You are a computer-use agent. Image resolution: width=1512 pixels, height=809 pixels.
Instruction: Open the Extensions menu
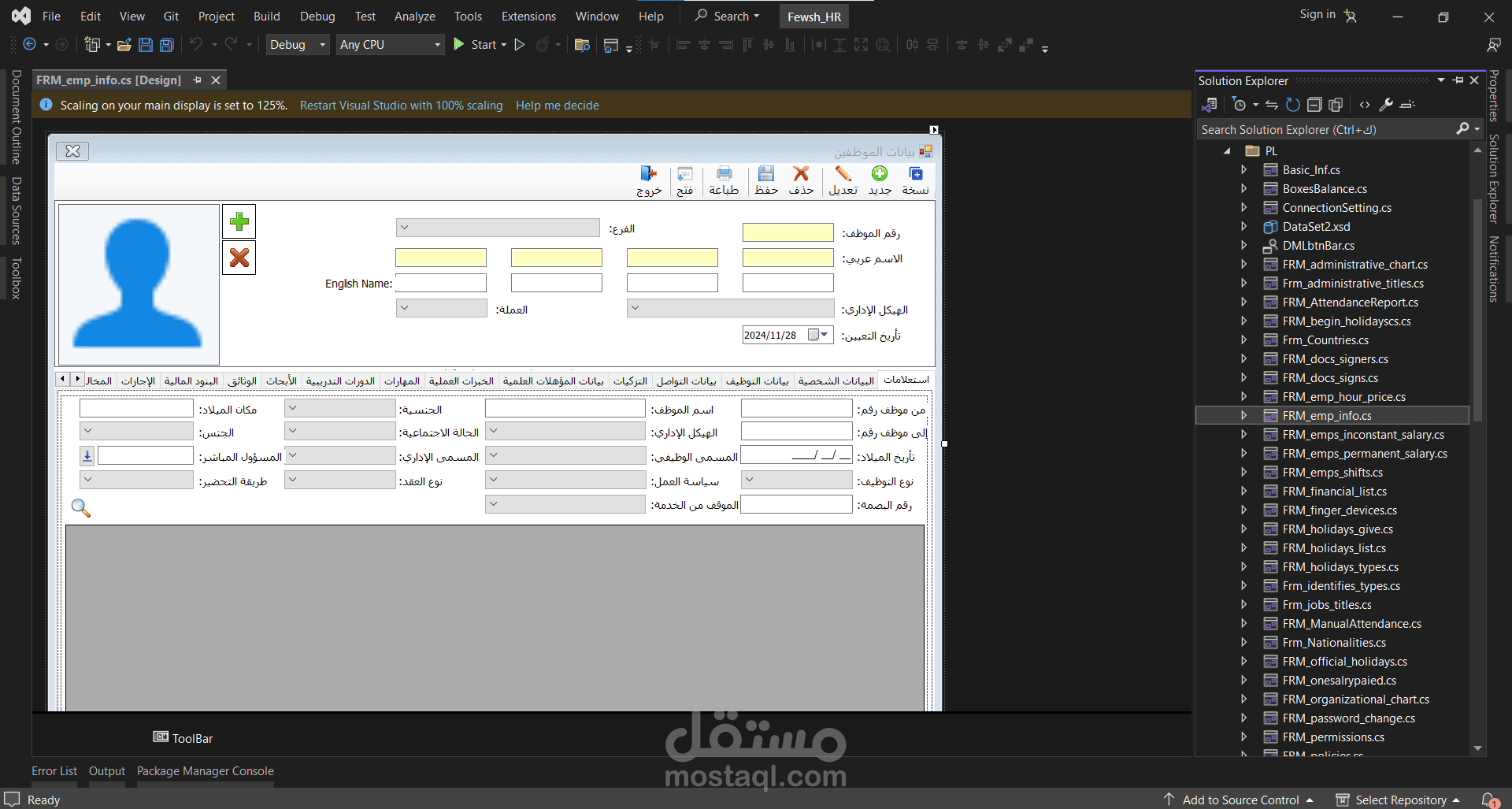[528, 16]
